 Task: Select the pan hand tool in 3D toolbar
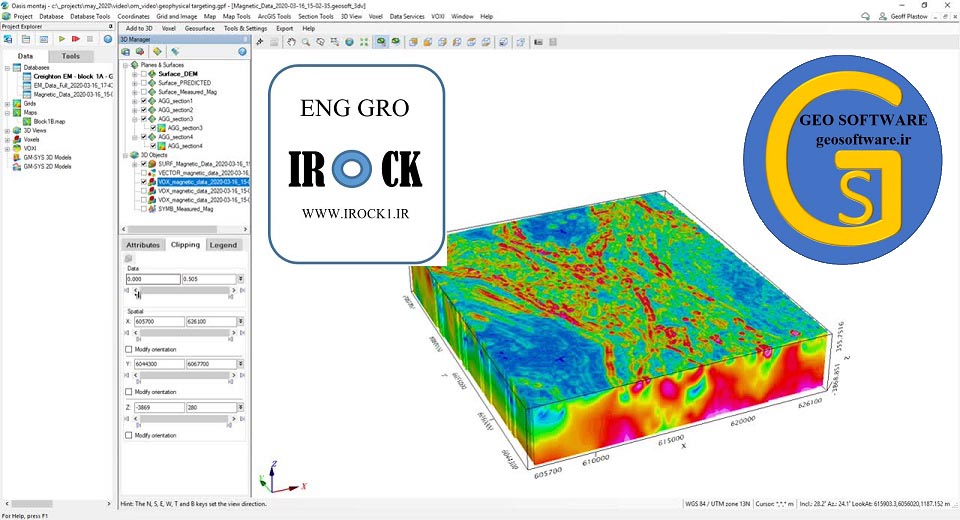coord(291,42)
